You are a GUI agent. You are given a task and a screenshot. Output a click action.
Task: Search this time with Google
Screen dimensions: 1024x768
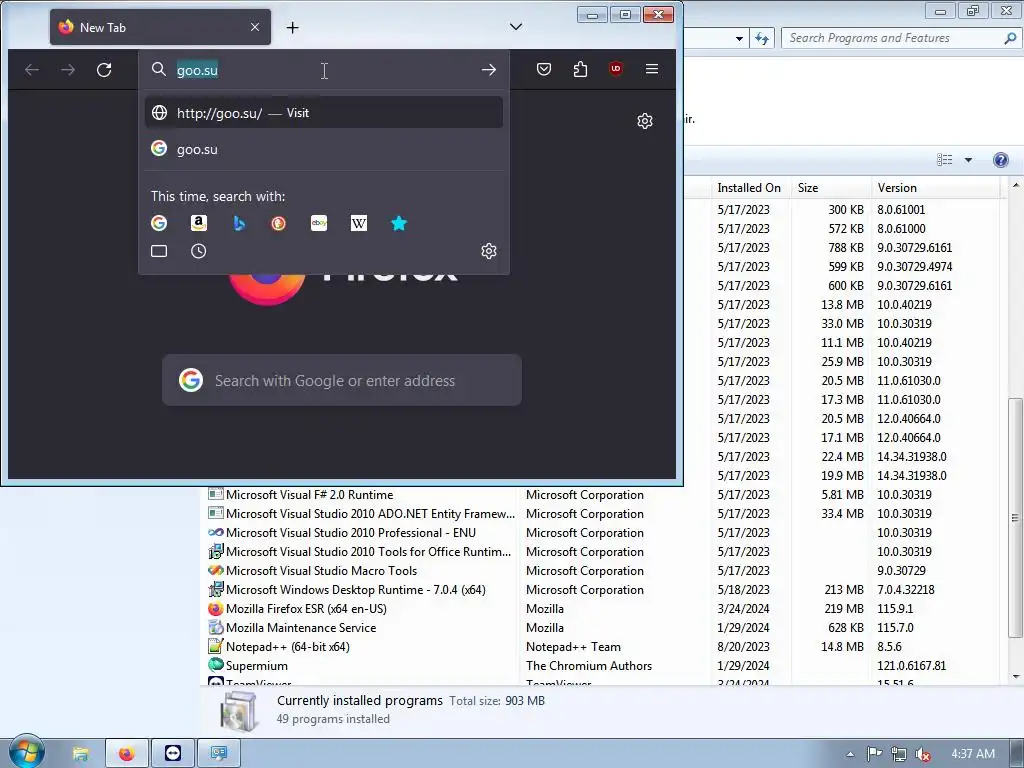coord(159,223)
